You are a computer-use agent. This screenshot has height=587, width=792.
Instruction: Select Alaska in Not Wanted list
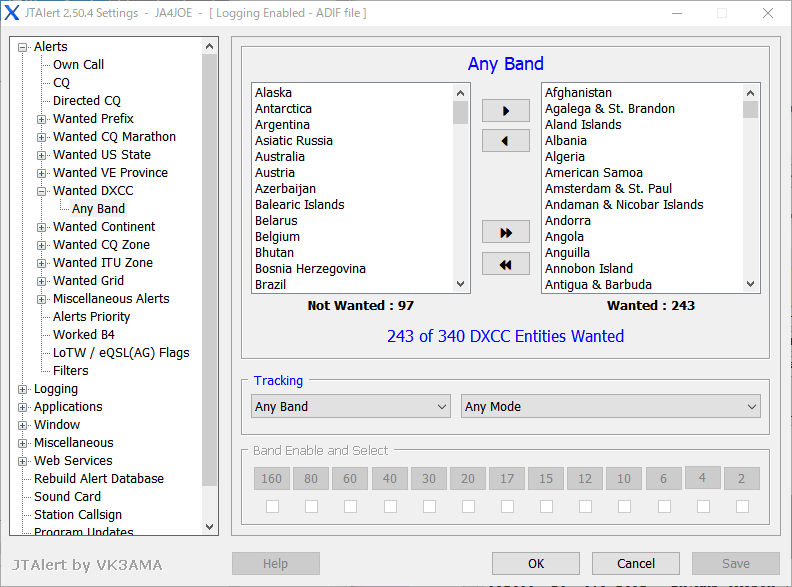click(273, 93)
